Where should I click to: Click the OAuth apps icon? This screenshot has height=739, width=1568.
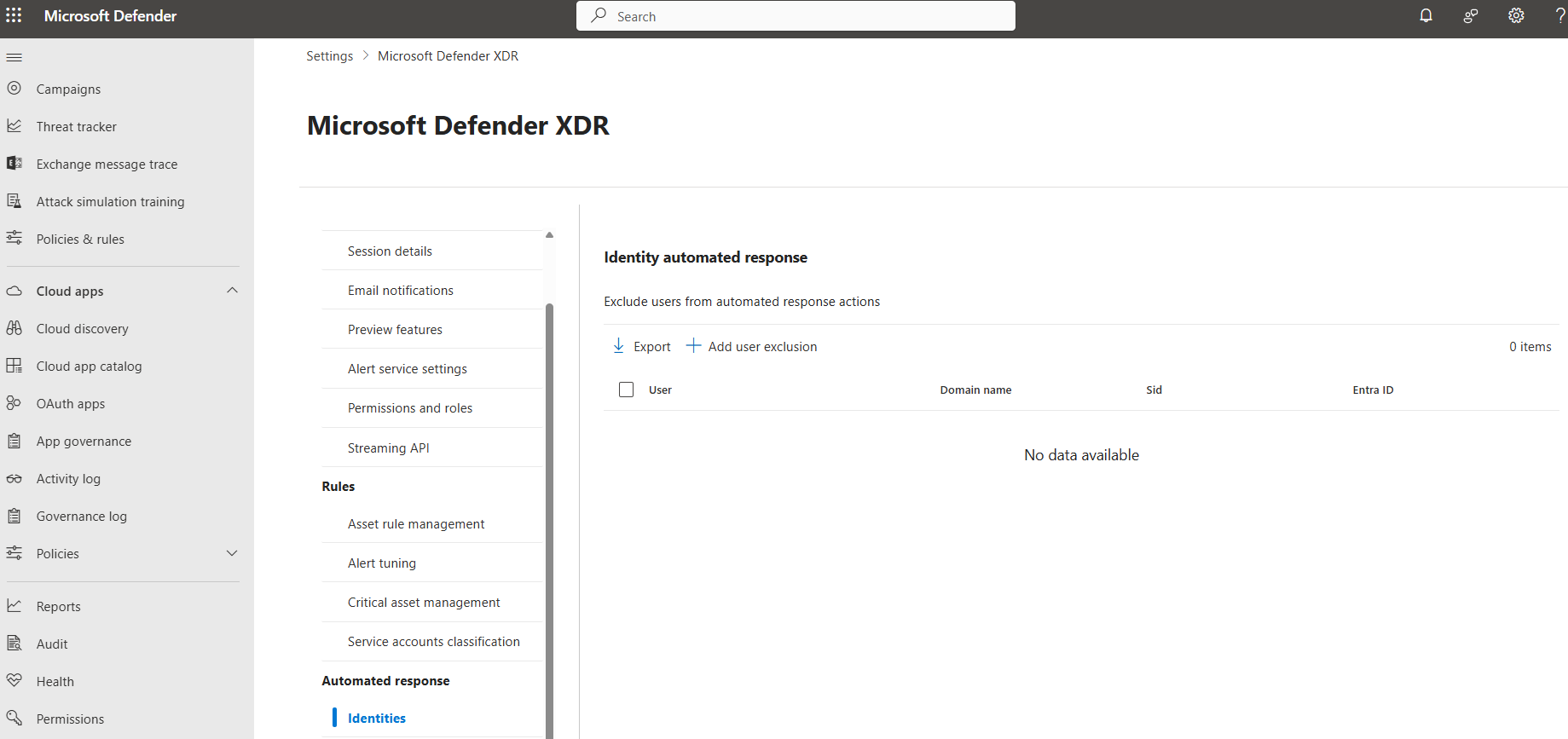14,402
